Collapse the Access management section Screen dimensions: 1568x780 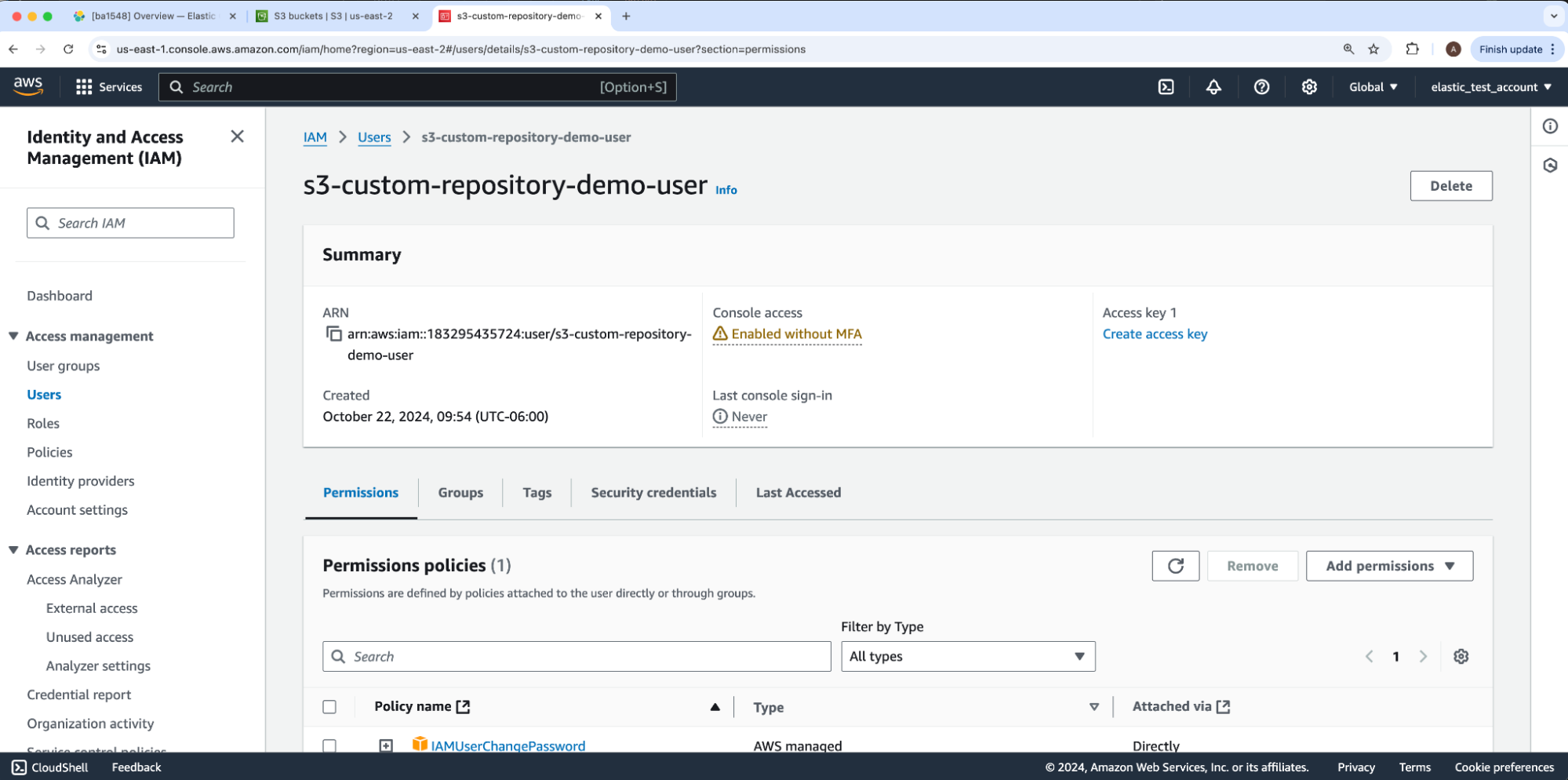click(x=13, y=336)
